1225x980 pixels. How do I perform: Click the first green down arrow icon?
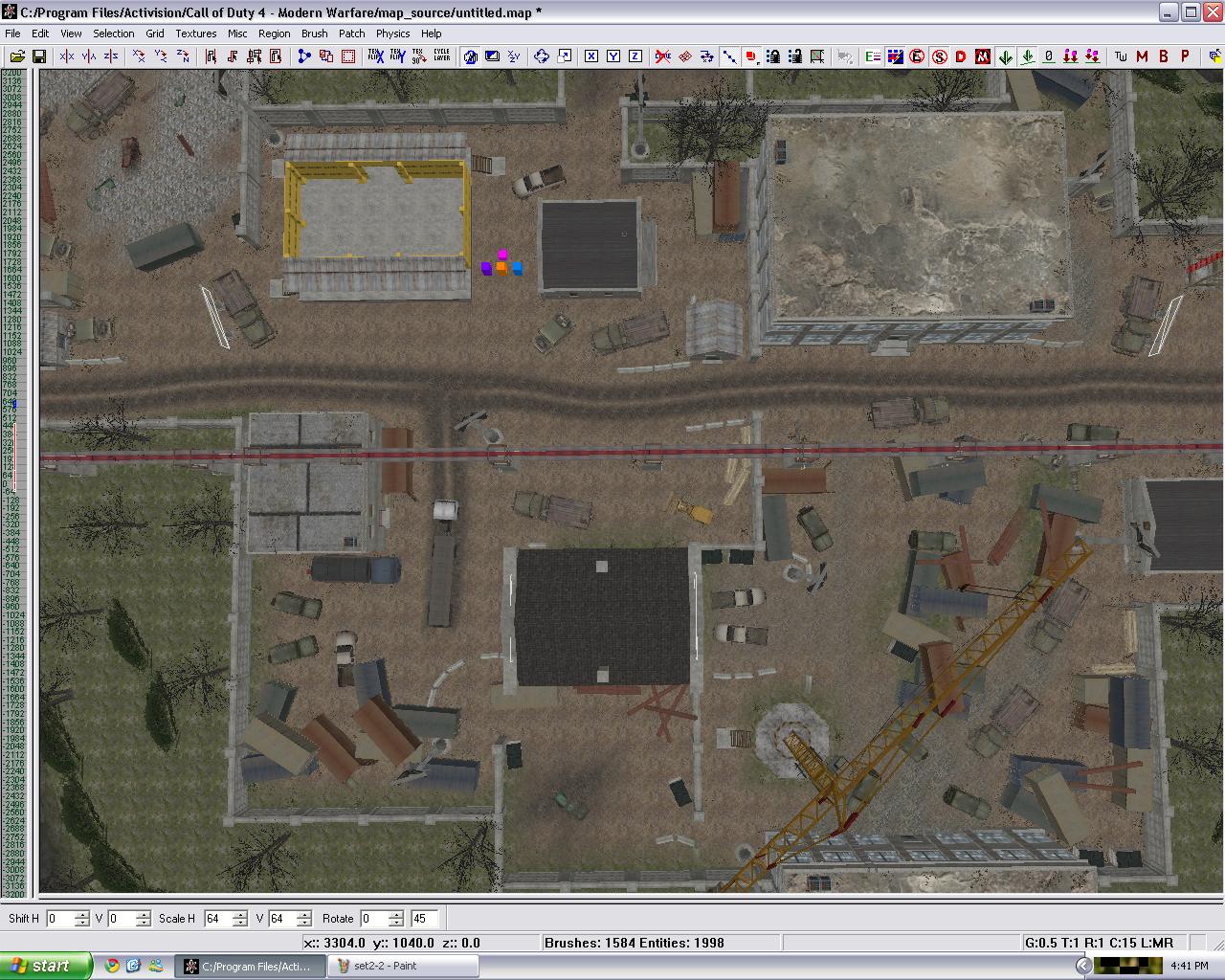click(1005, 56)
